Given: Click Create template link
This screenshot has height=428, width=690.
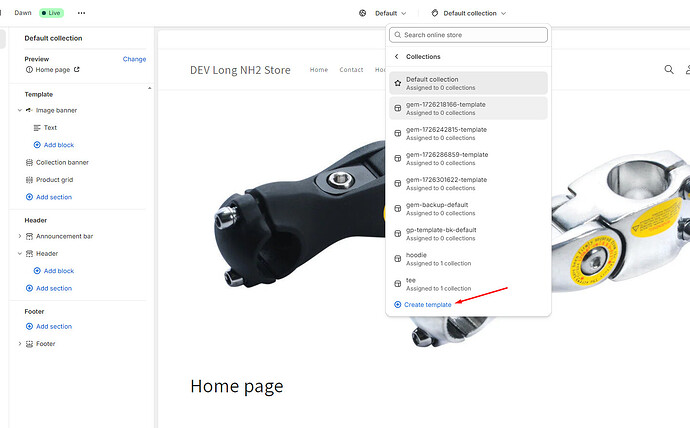Looking at the screenshot, I should point(427,304).
